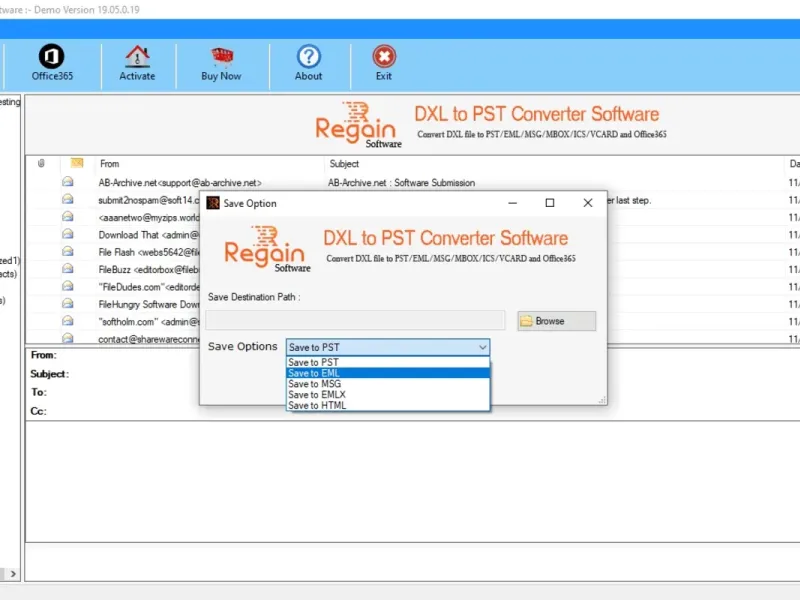Click the red Exit icon

point(384,56)
